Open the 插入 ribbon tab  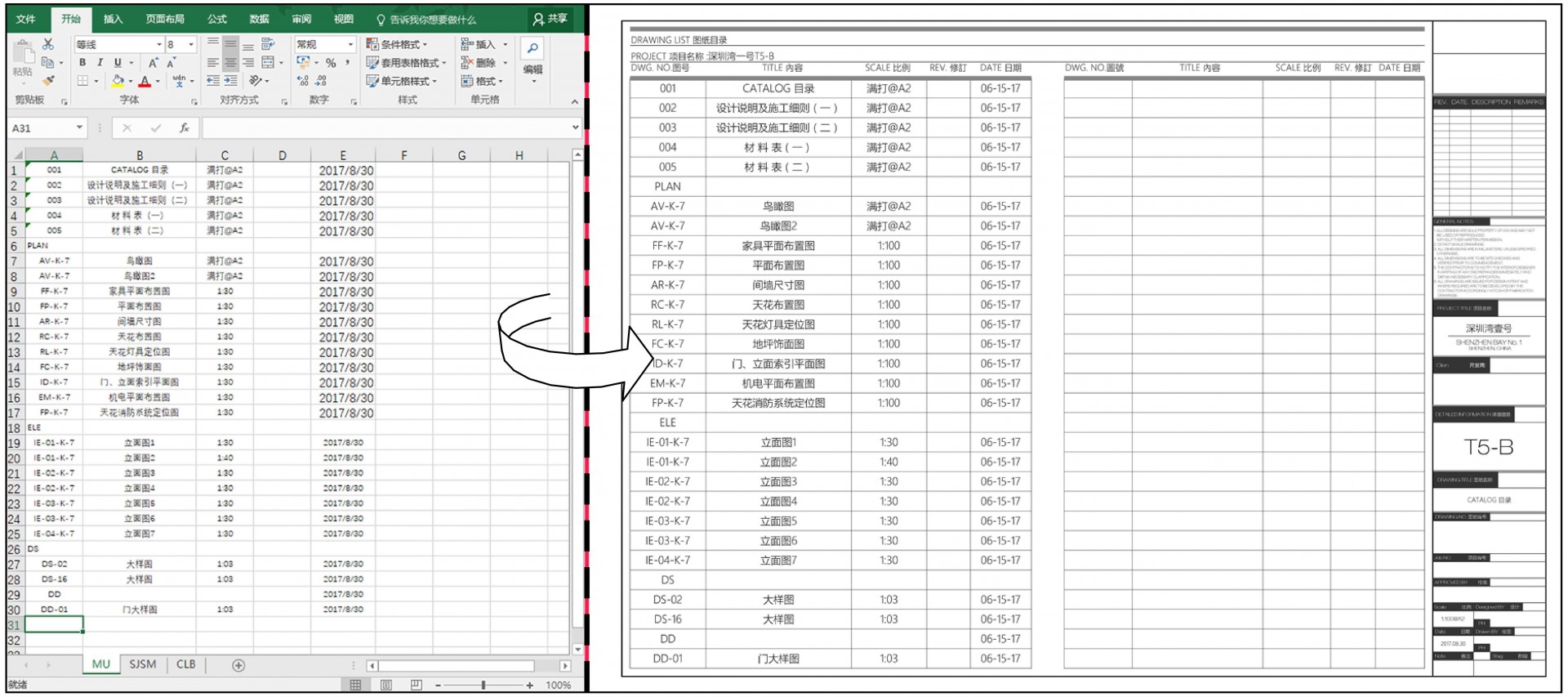[113, 20]
